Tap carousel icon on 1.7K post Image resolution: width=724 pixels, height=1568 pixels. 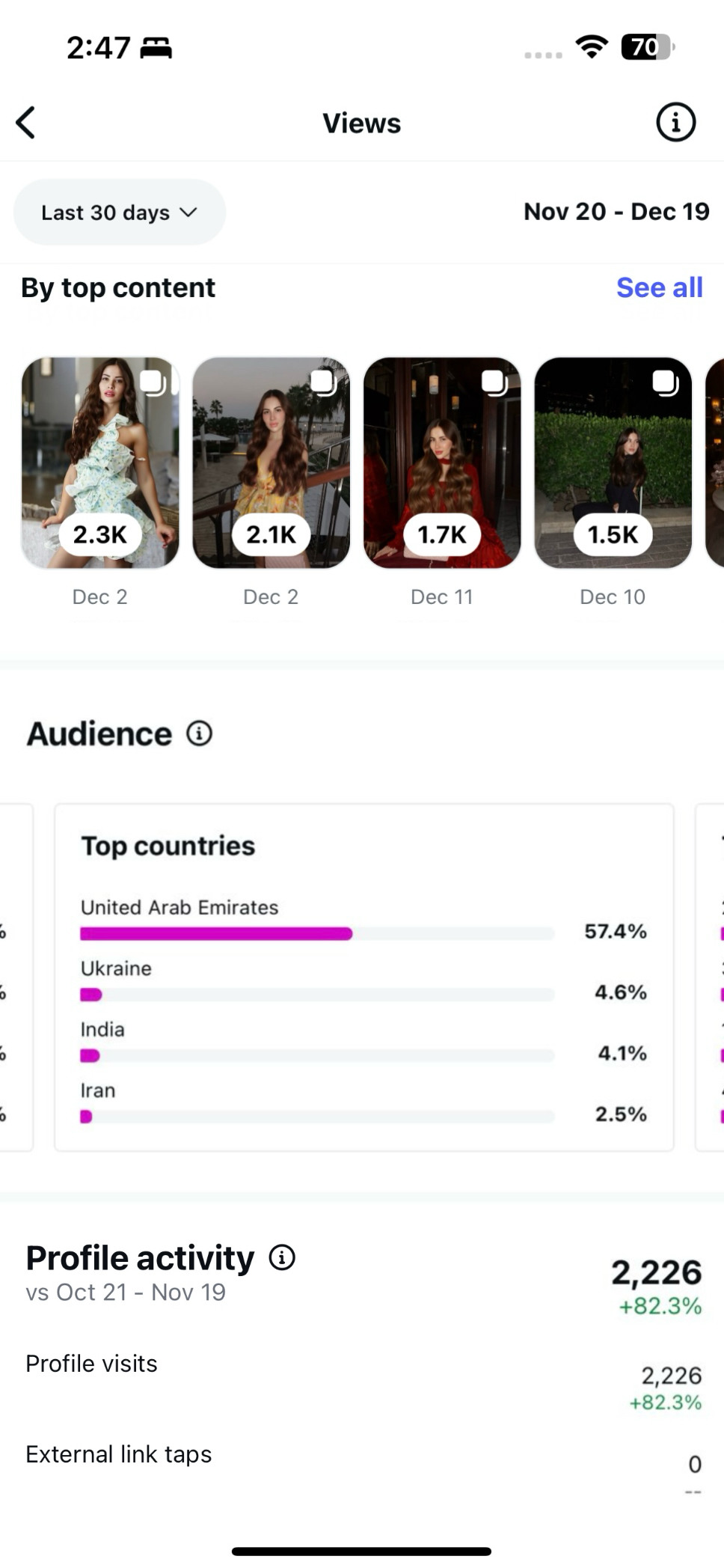point(494,382)
